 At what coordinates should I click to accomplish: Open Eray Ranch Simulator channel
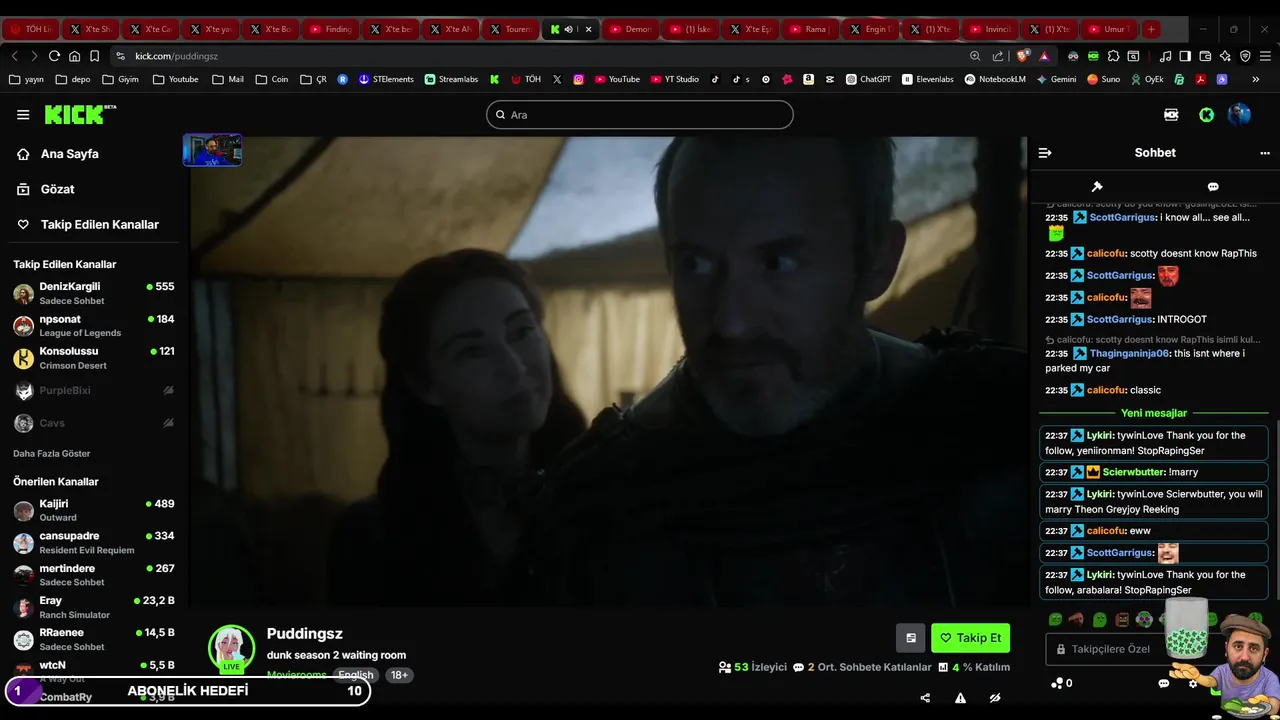(94, 607)
